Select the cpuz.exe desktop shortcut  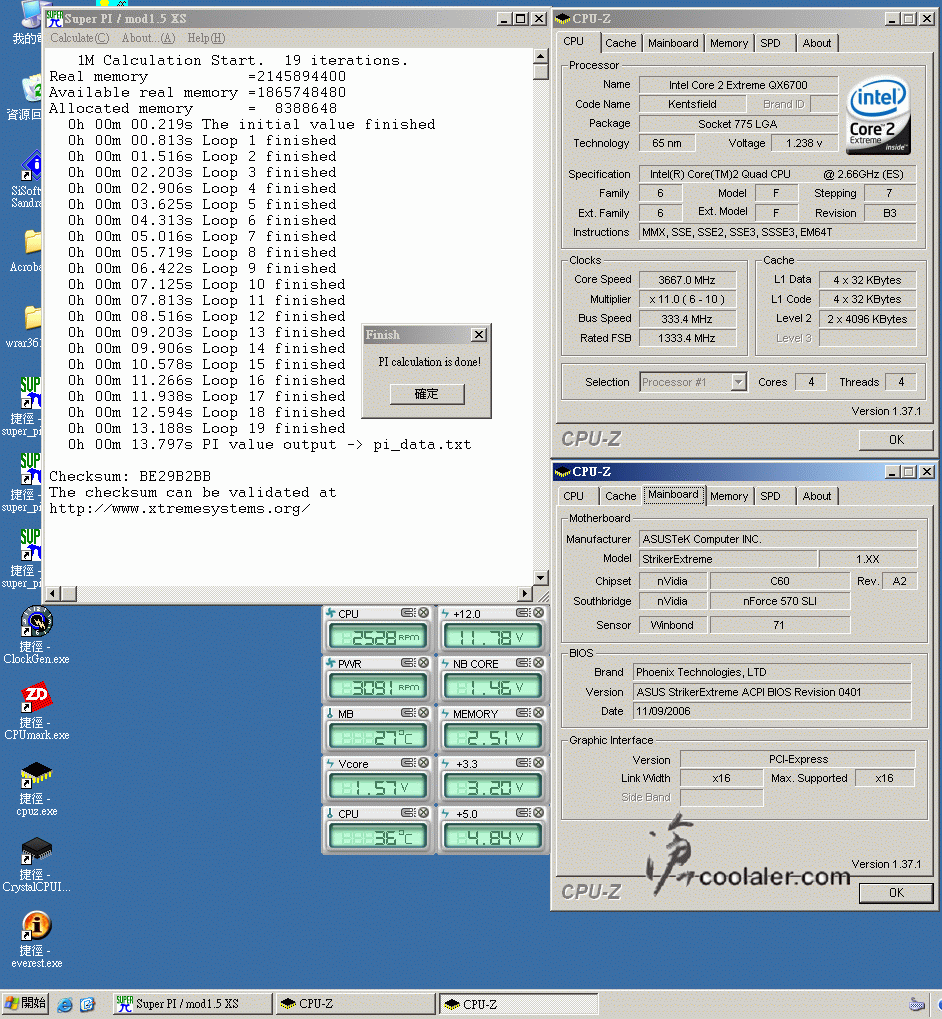point(36,788)
